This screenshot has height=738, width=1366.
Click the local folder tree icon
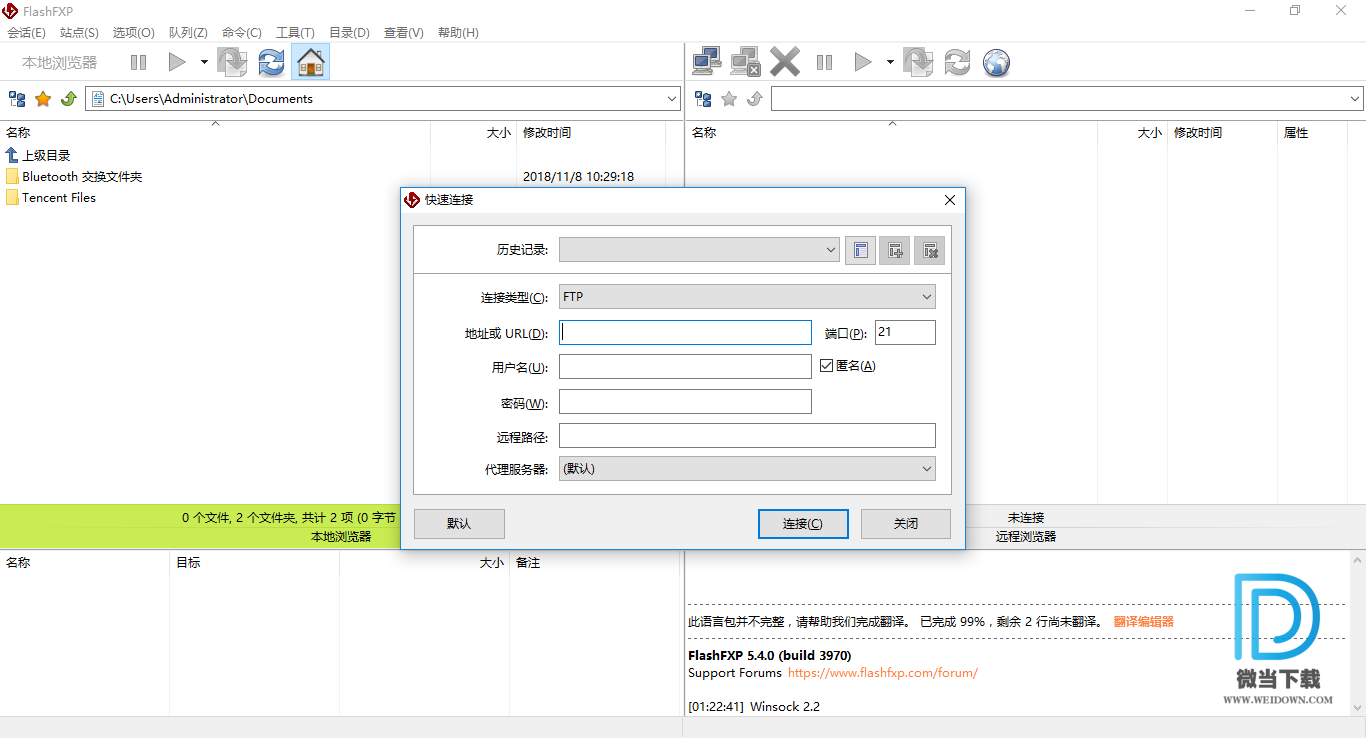pyautogui.click(x=17, y=99)
